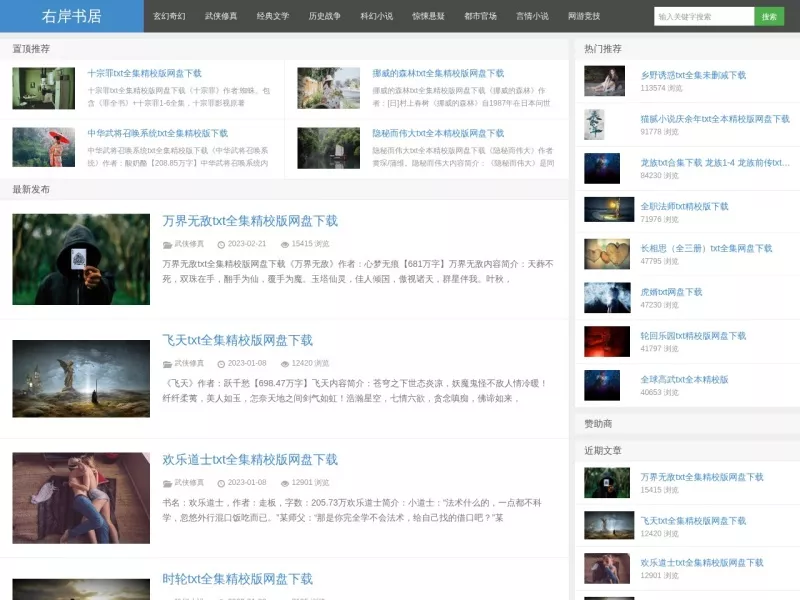
Task: Go to 言情小说 in the navbar
Action: coord(532,16)
